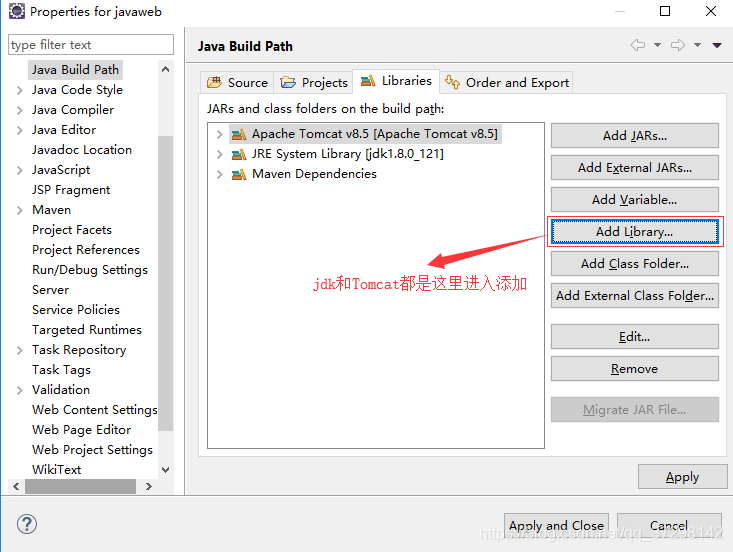Select Targeted Runtimes in the tree

(x=87, y=330)
